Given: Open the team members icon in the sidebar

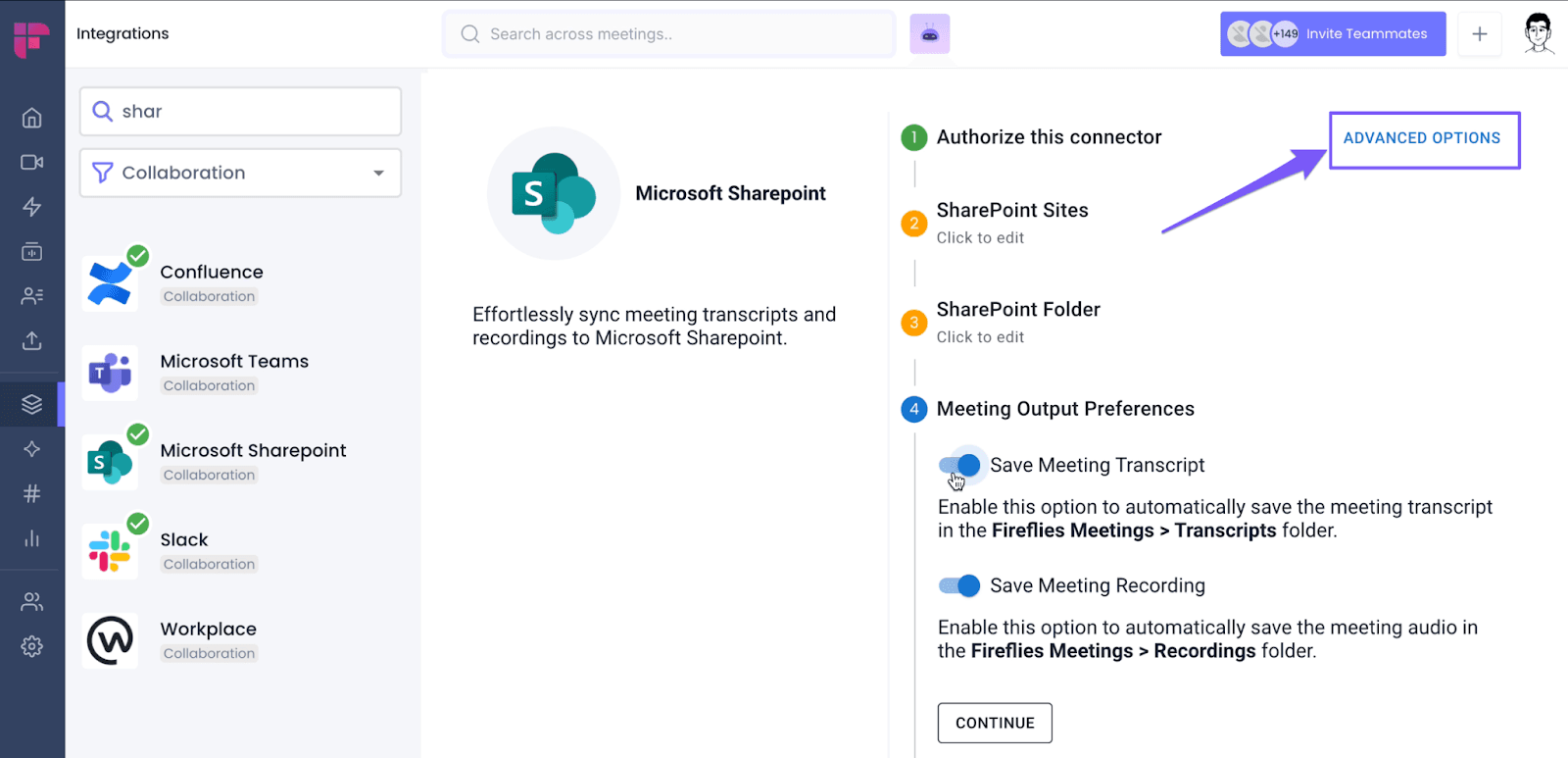Looking at the screenshot, I should [31, 601].
